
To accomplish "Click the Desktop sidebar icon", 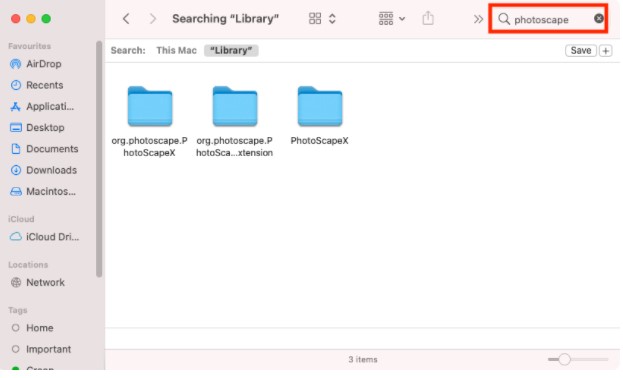I will (x=15, y=128).
